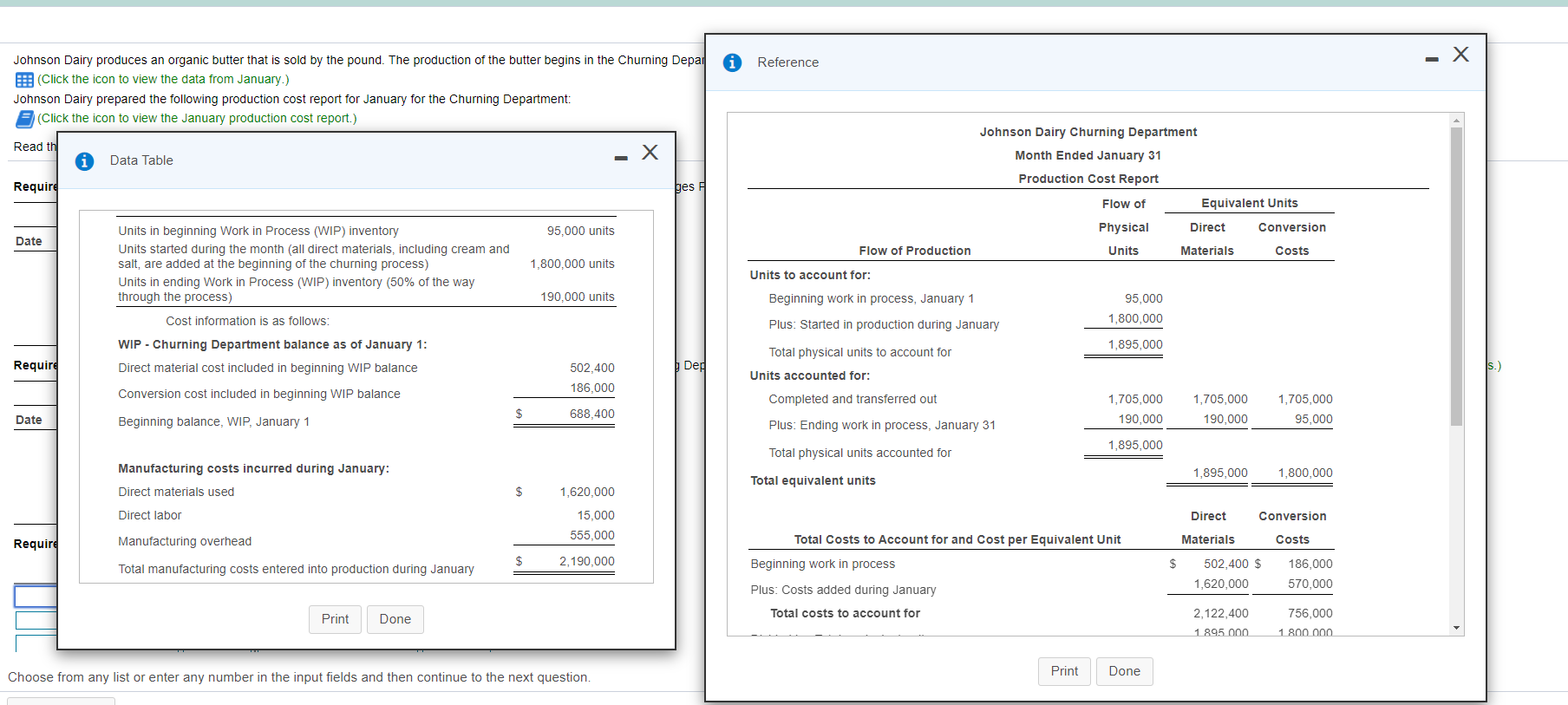Click Done in the Data Table dialog

click(395, 619)
